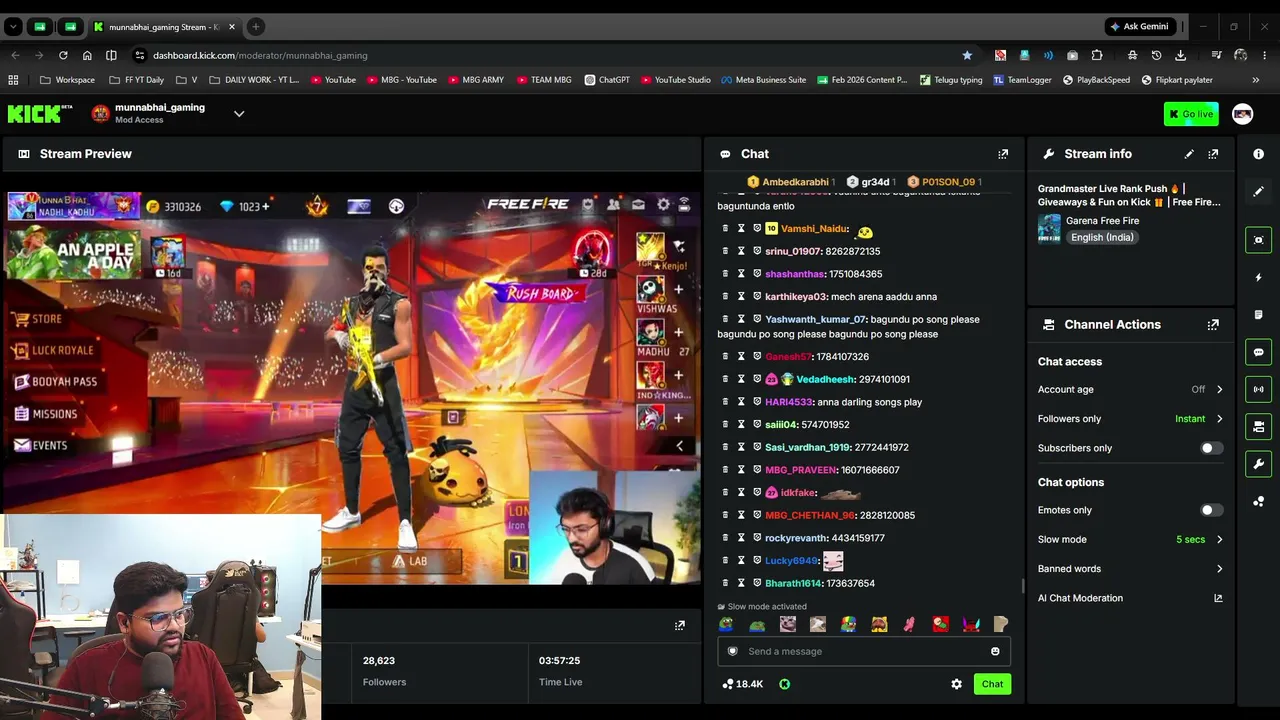The width and height of the screenshot is (1280, 720).
Task: Timeout rockyrevanth using the hourglass icon
Action: [x=741, y=538]
